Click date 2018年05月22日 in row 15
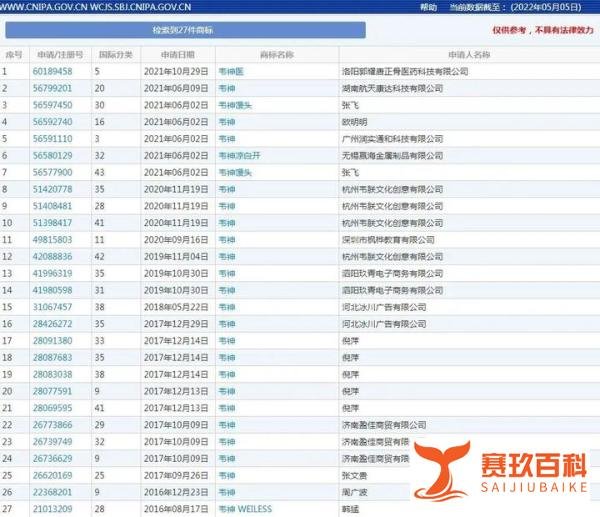 (176, 307)
